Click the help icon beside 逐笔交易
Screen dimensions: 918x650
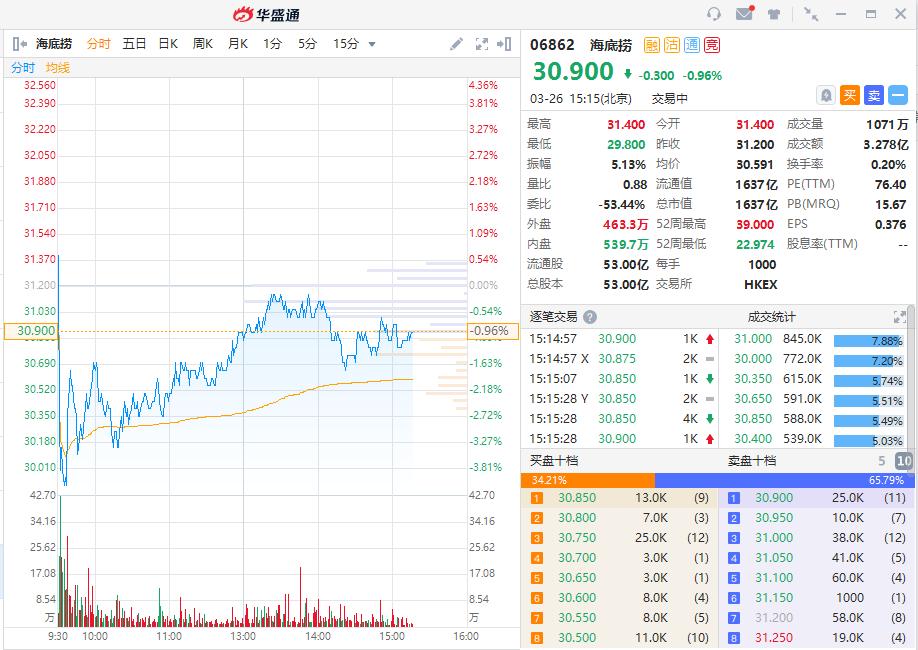tap(590, 317)
